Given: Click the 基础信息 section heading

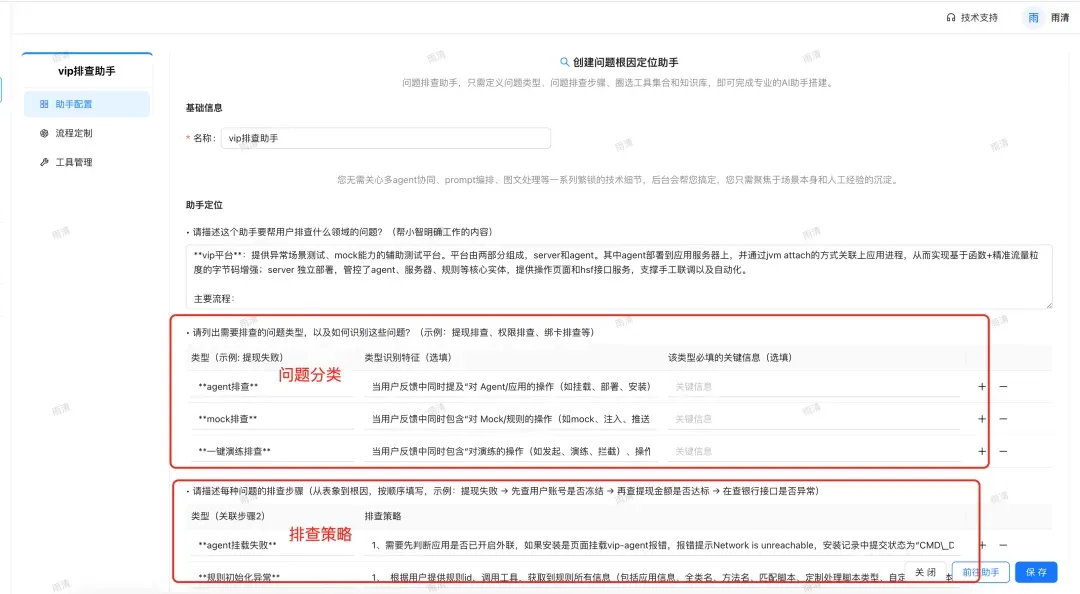Looking at the screenshot, I should pos(204,107).
